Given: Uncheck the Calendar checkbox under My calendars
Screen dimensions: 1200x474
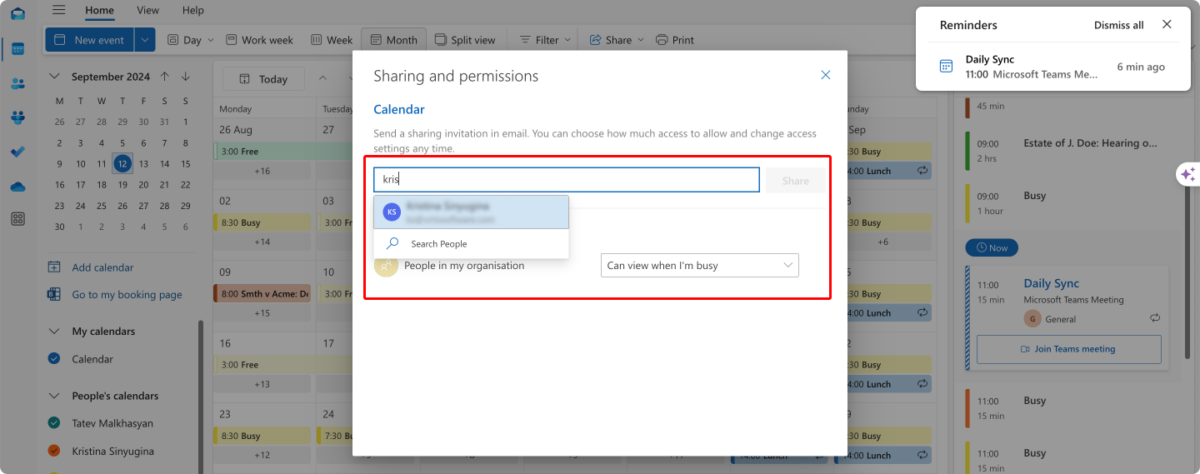Looking at the screenshot, I should 54,359.
